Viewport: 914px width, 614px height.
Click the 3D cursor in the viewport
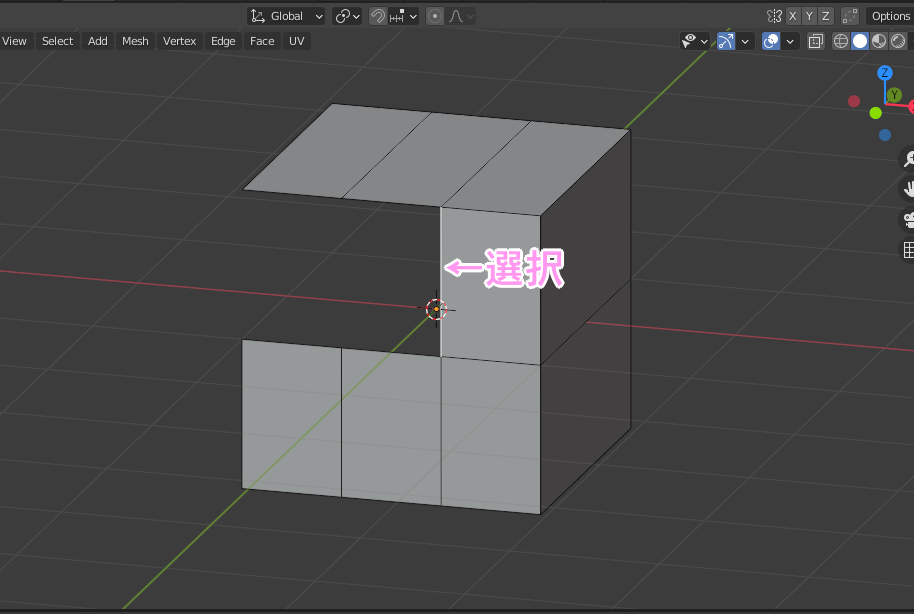click(436, 310)
